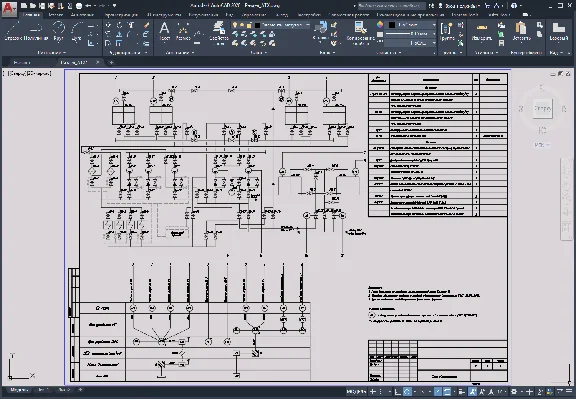The width and height of the screenshot is (576, 399).
Task: Select the Circle (Круг) tool
Action: tap(58, 31)
